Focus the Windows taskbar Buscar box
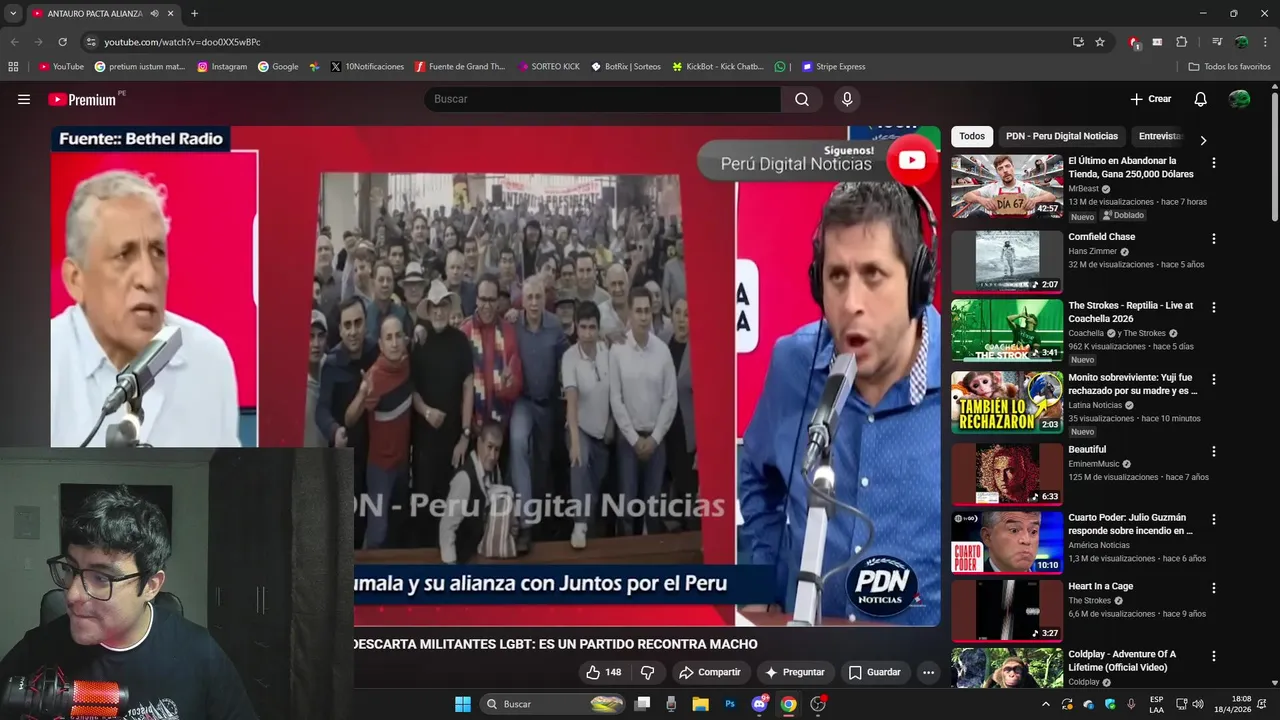Image resolution: width=1280 pixels, height=720 pixels. [554, 704]
